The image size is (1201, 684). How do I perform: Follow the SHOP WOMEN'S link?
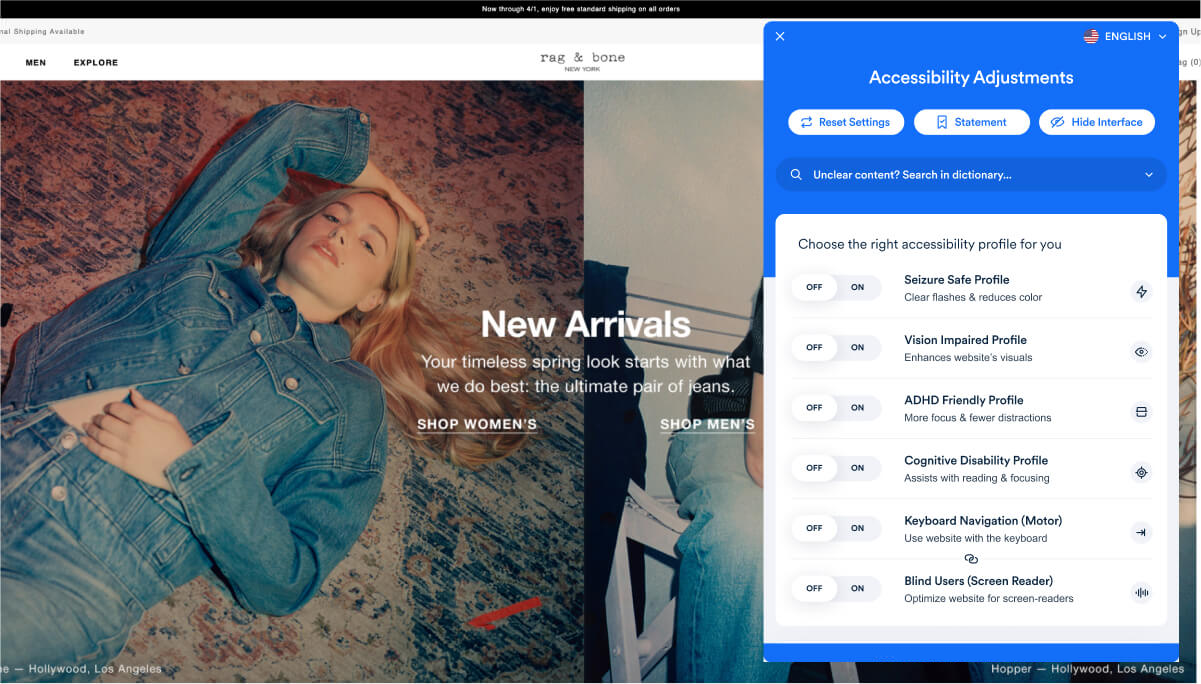477,424
